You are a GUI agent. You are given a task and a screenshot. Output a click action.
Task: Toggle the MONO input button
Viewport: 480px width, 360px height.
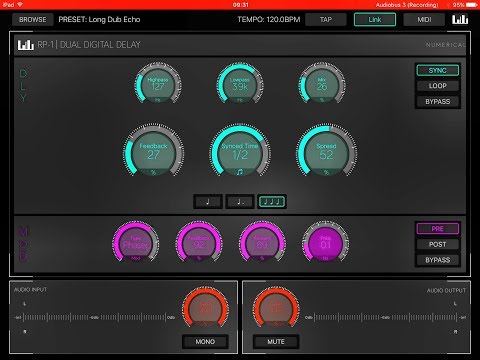(x=205, y=342)
